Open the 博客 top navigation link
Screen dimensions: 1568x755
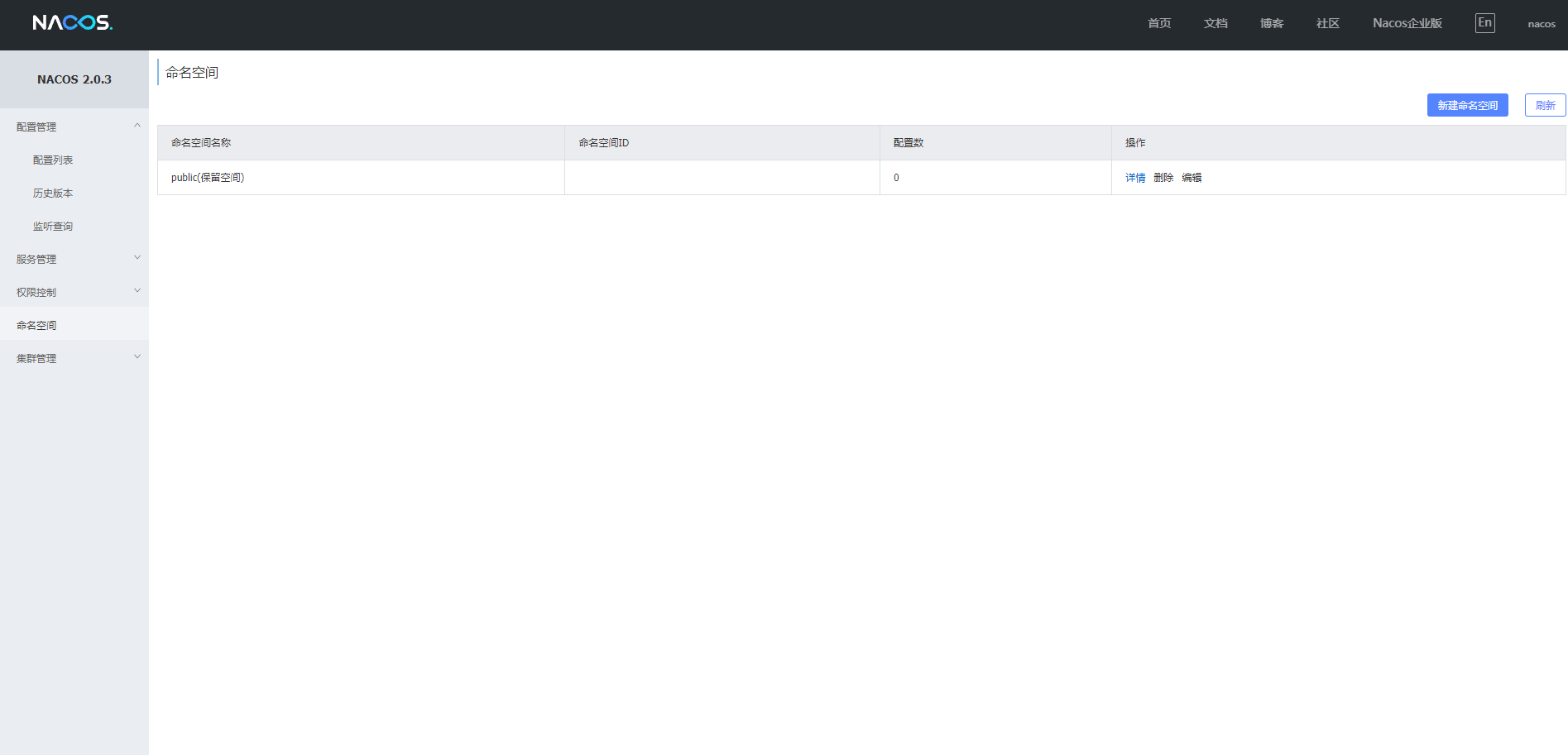tap(1272, 23)
